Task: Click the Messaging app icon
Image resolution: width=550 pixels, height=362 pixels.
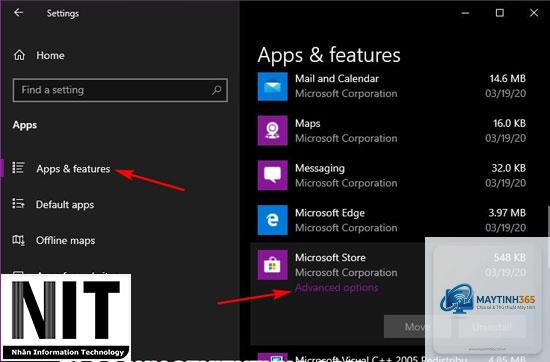Action: pyautogui.click(x=273, y=175)
